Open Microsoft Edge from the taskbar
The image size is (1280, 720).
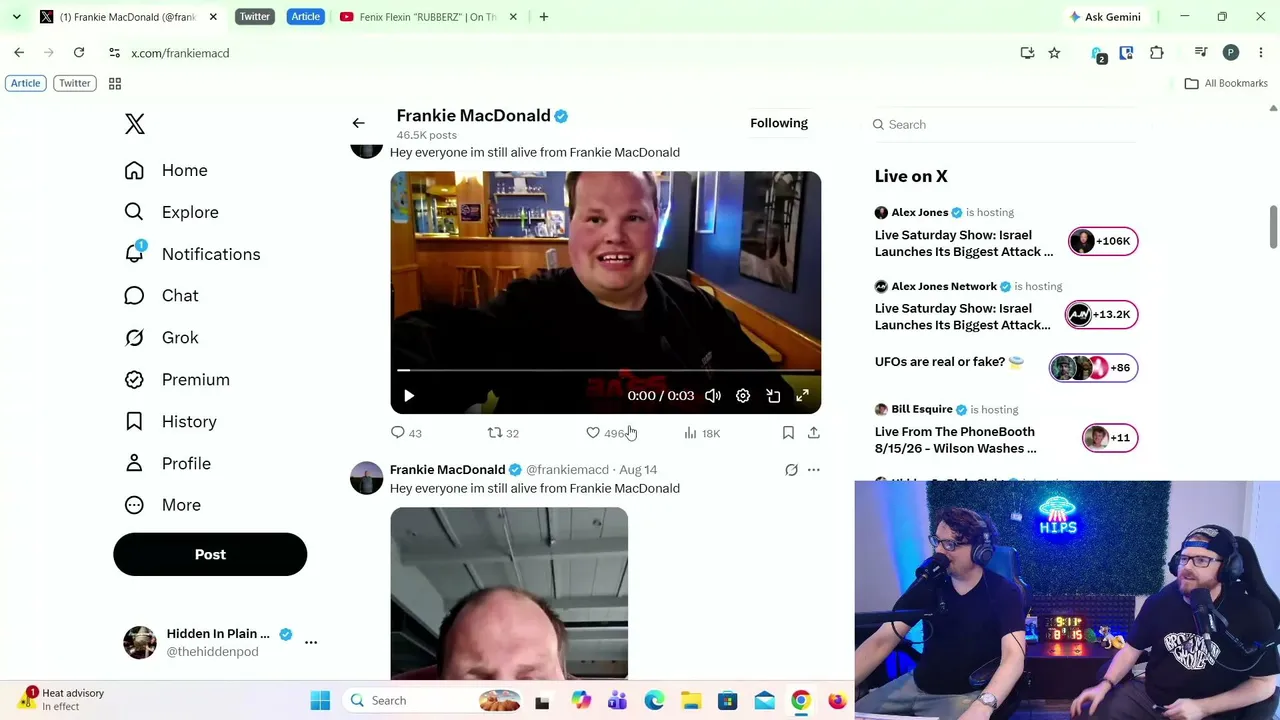[654, 701]
